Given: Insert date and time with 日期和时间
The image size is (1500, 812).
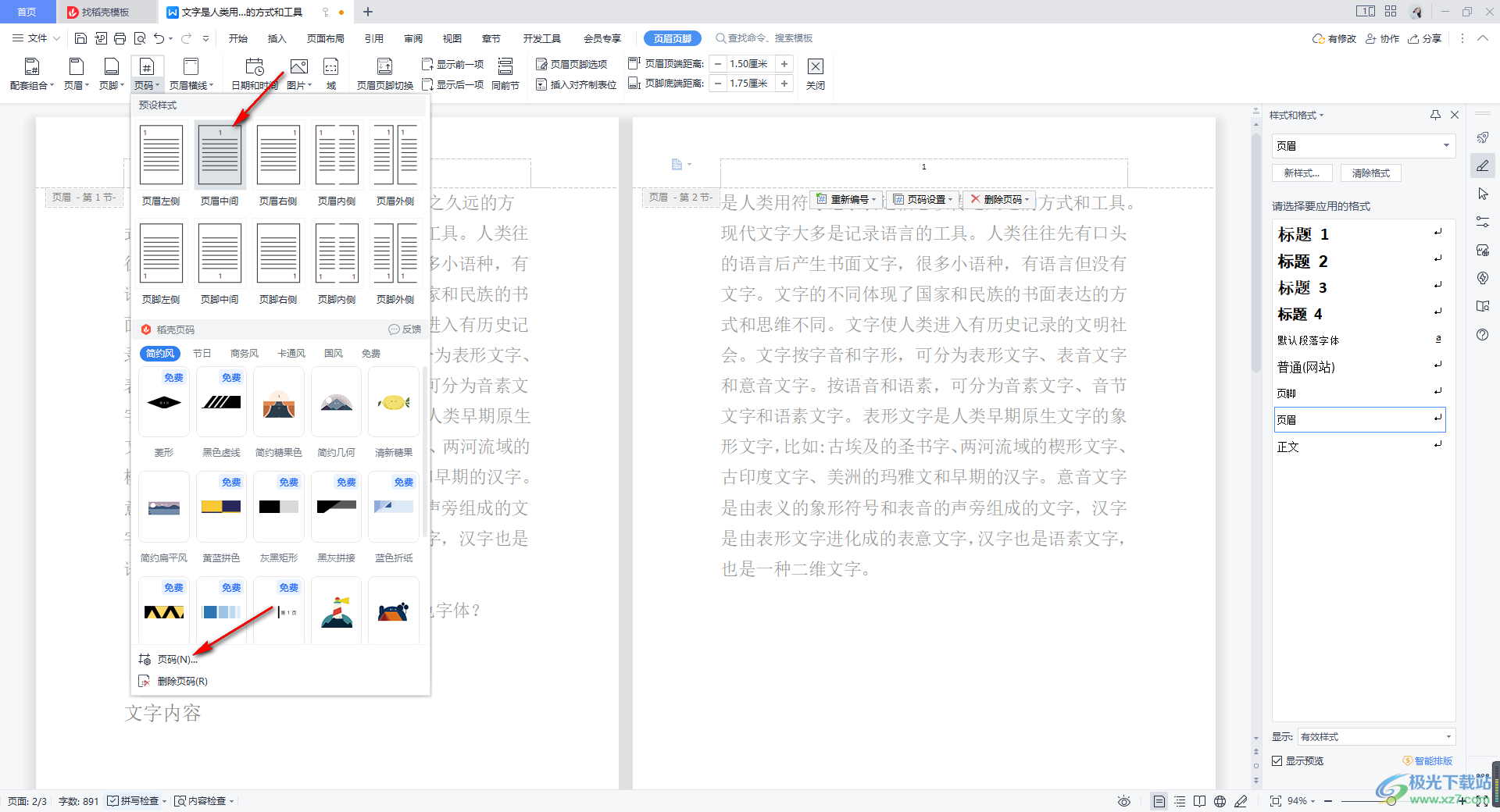Looking at the screenshot, I should 255,74.
